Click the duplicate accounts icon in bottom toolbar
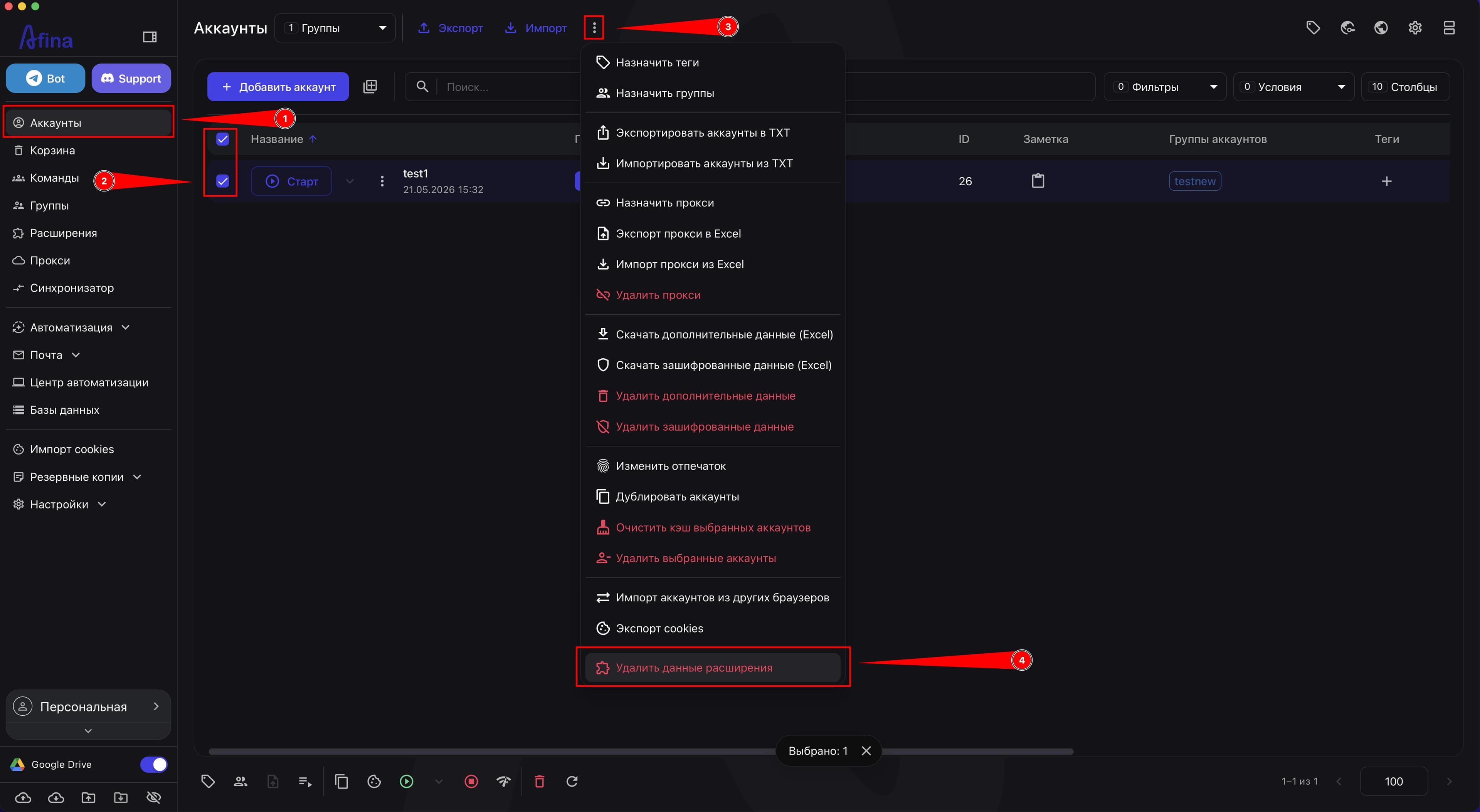This screenshot has width=1480, height=812. (x=341, y=781)
